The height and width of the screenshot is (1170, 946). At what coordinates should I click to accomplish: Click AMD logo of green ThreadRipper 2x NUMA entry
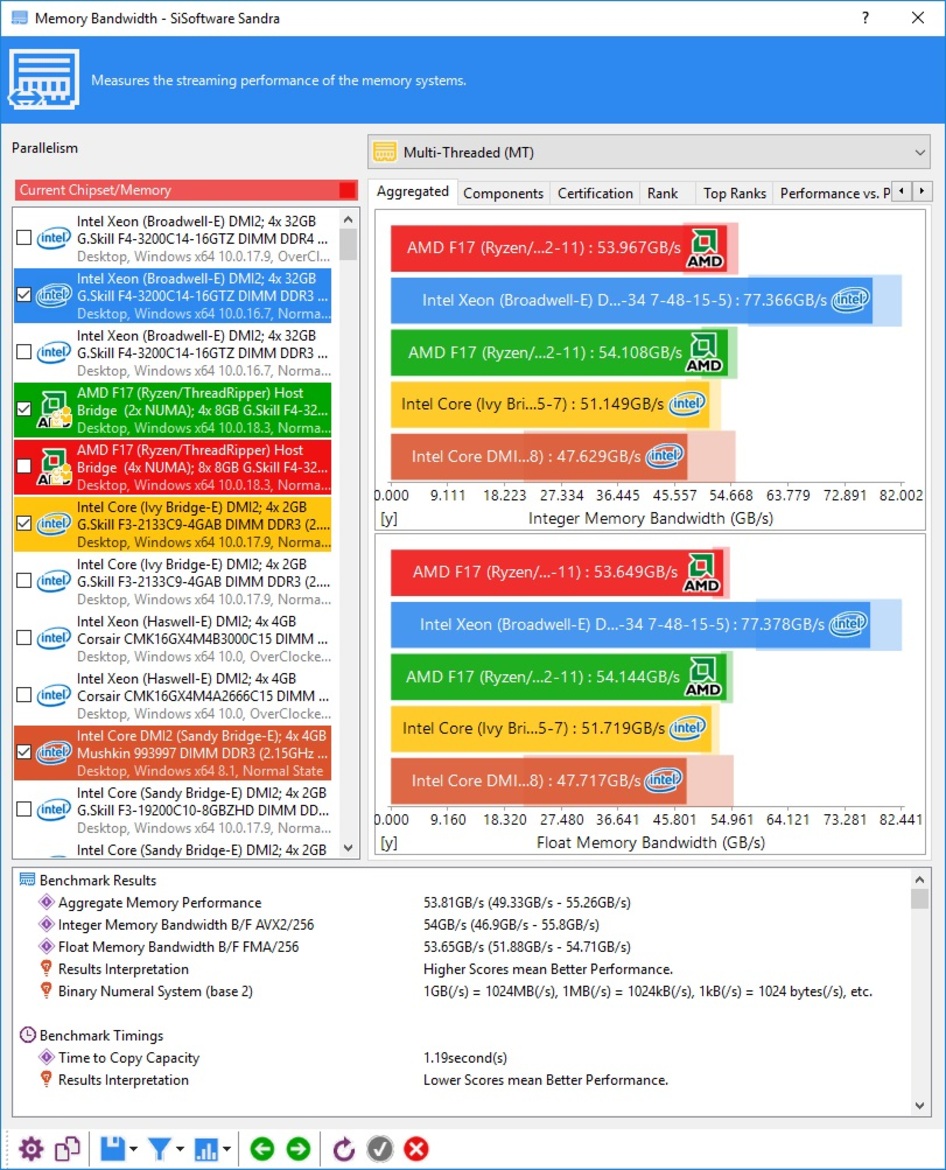click(x=53, y=410)
